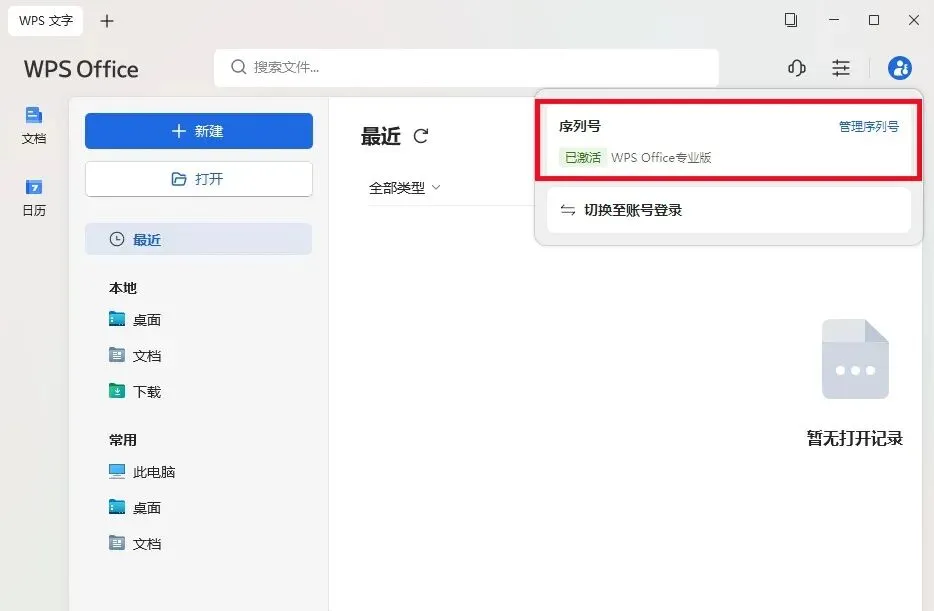Open the settings sliders icon
The width and height of the screenshot is (934, 611).
tap(840, 68)
